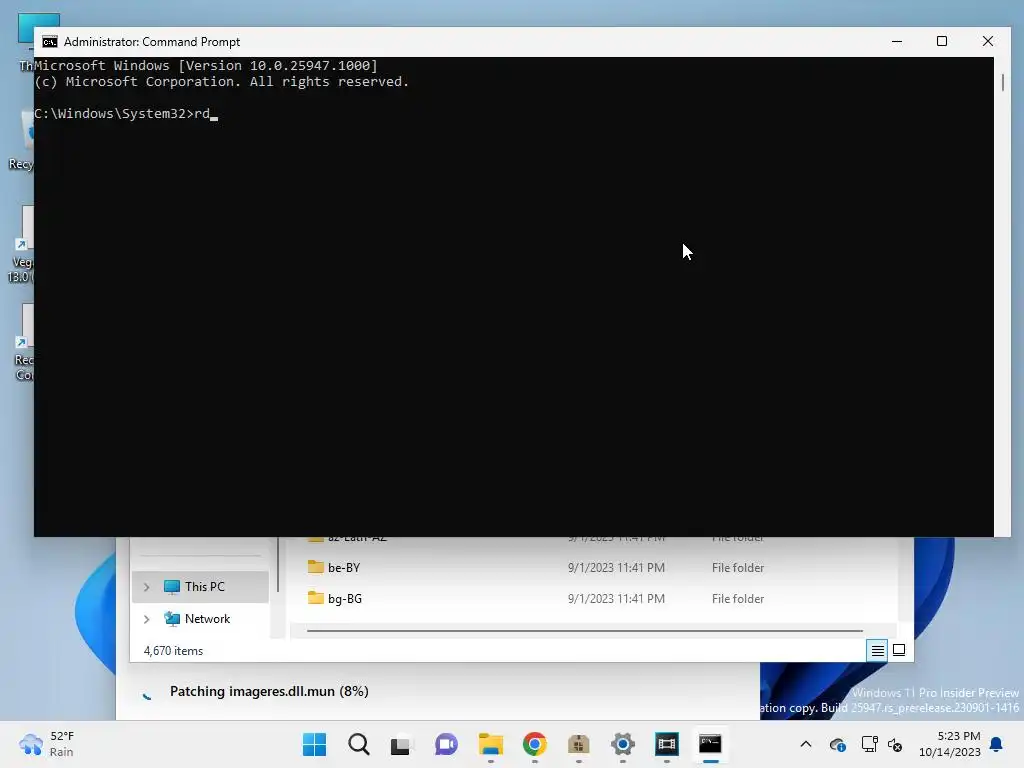Open the Windows Start menu

coord(314,744)
